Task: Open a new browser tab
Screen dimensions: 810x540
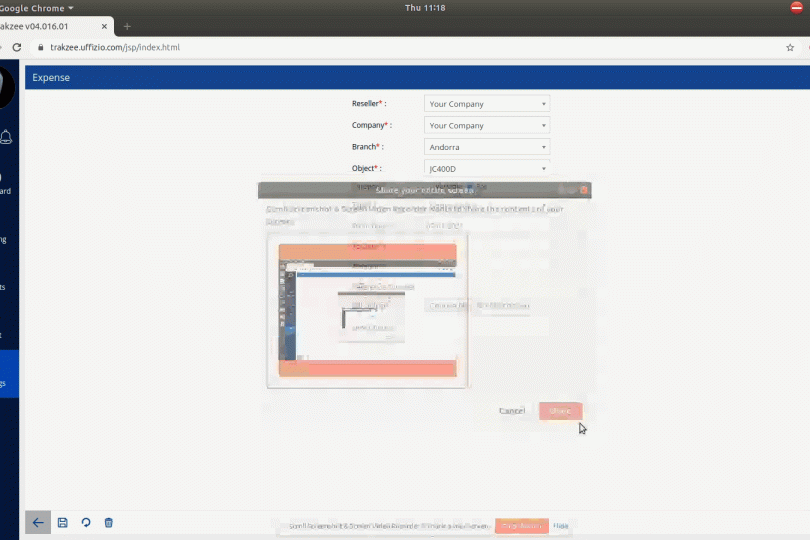Action: click(x=127, y=26)
